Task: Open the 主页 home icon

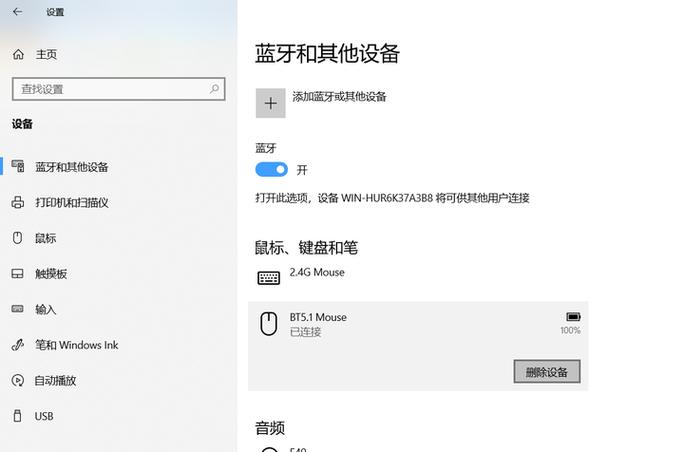Action: [x=18, y=54]
